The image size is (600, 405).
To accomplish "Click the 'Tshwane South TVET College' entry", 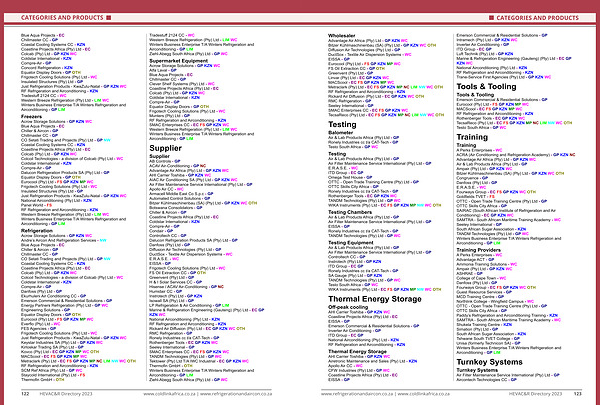I will [488, 338].
